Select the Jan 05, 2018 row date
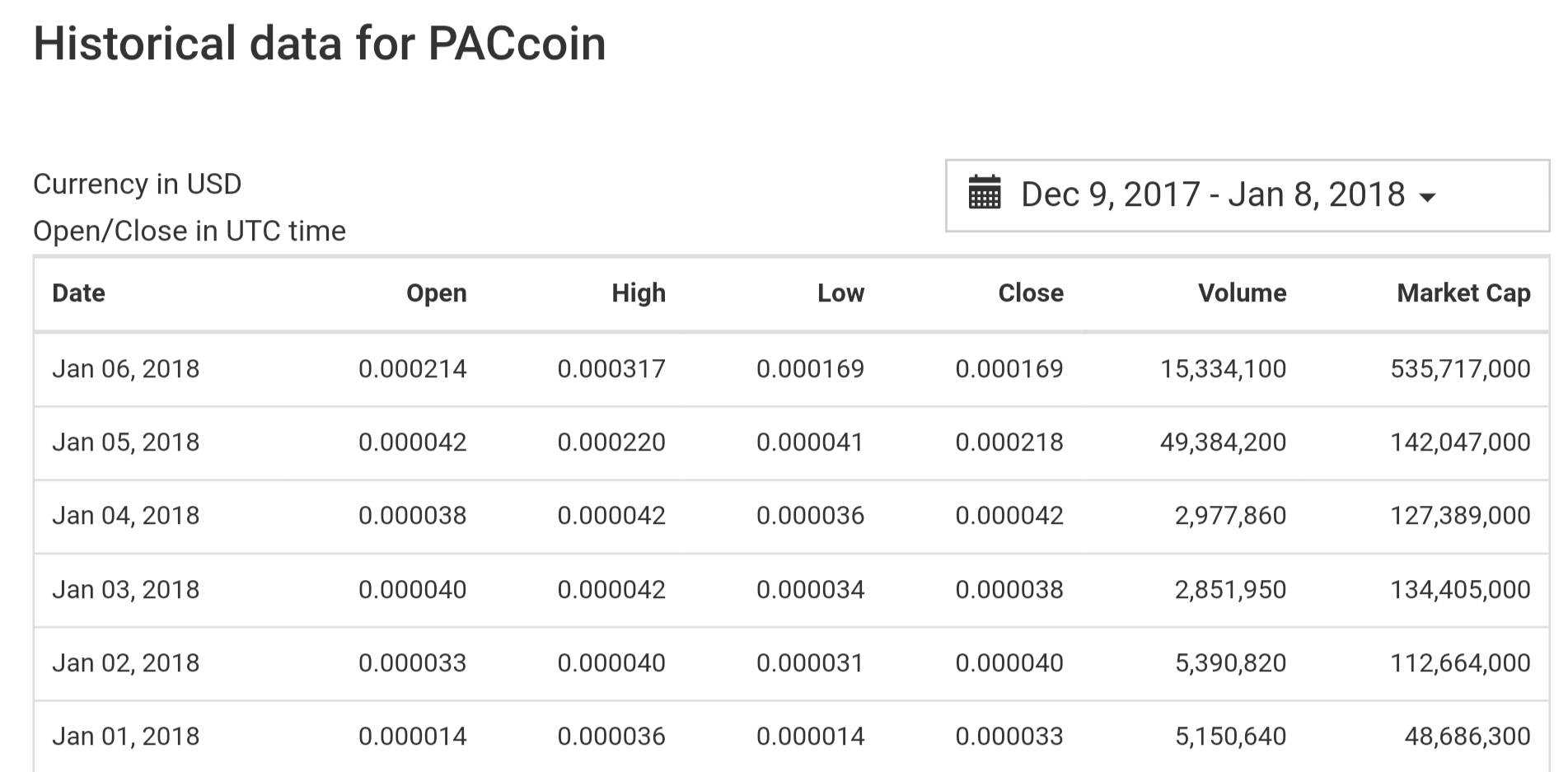The height and width of the screenshot is (772, 1568). coord(125,442)
